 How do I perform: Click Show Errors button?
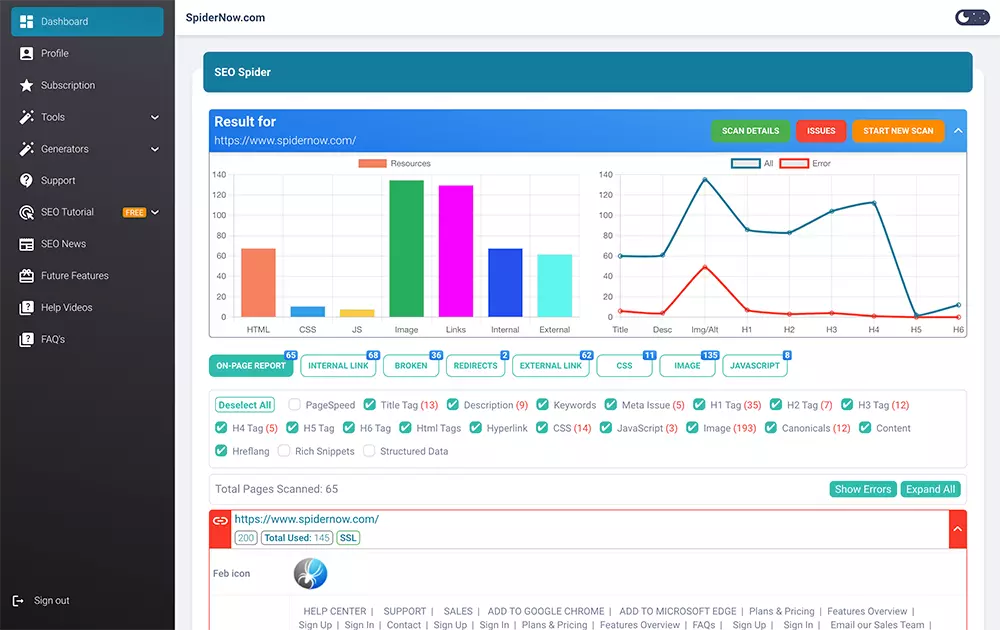pyautogui.click(x=863, y=489)
